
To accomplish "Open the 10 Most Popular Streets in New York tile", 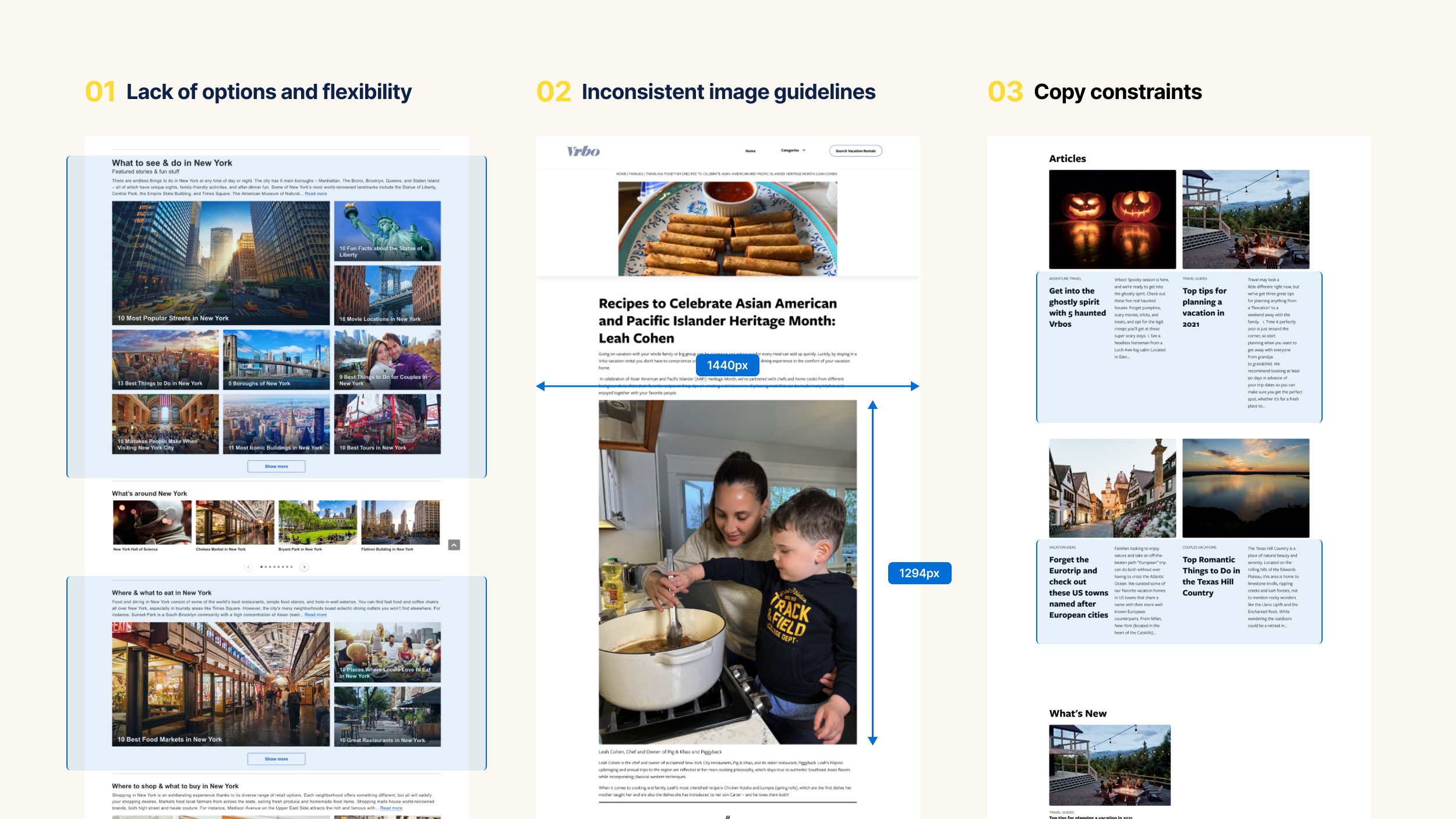I will pos(221,263).
